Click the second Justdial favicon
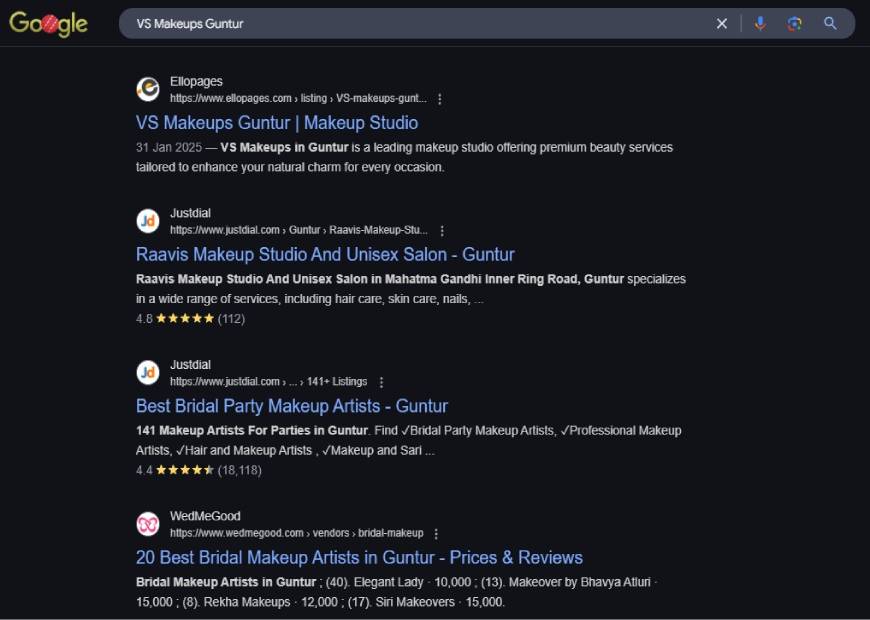Screen dimensions: 870x620 pos(148,372)
